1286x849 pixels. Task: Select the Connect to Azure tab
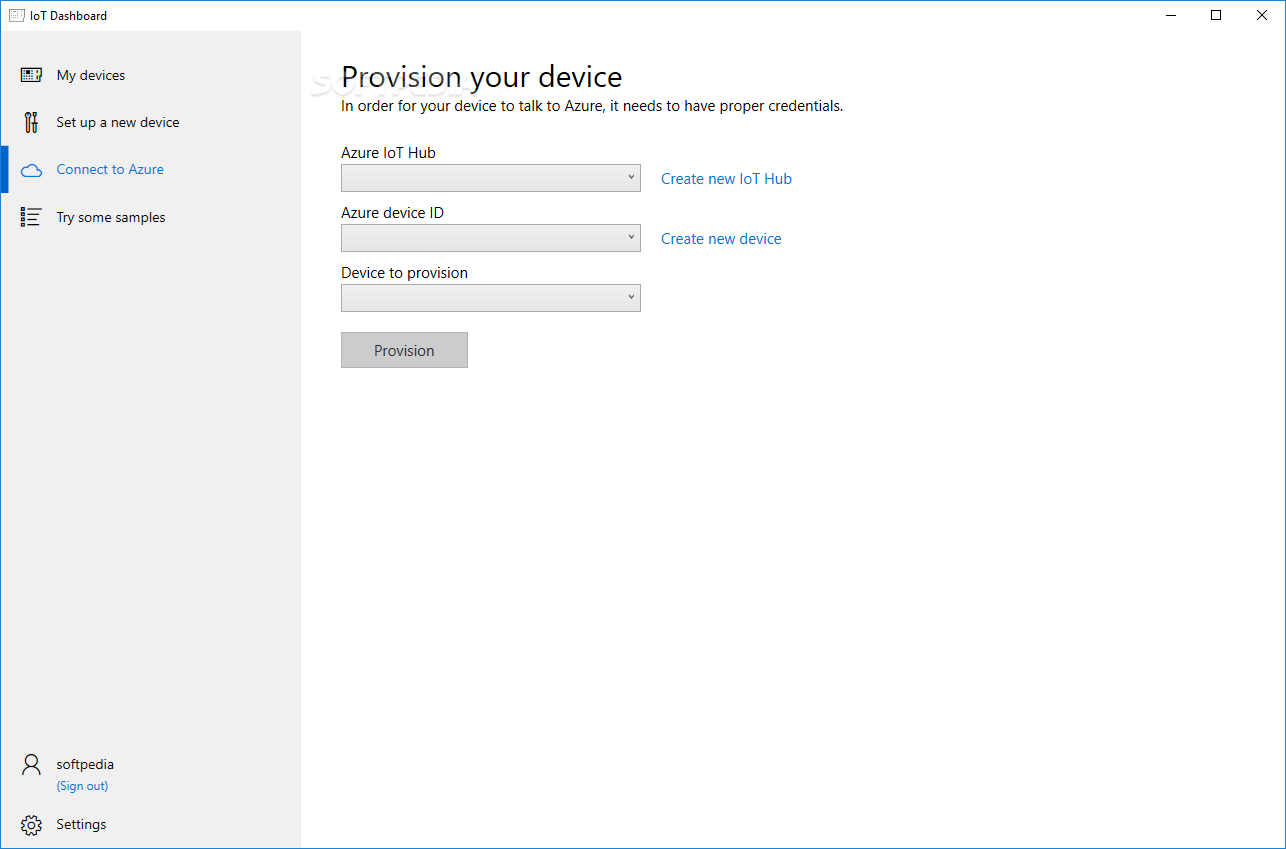pos(150,170)
